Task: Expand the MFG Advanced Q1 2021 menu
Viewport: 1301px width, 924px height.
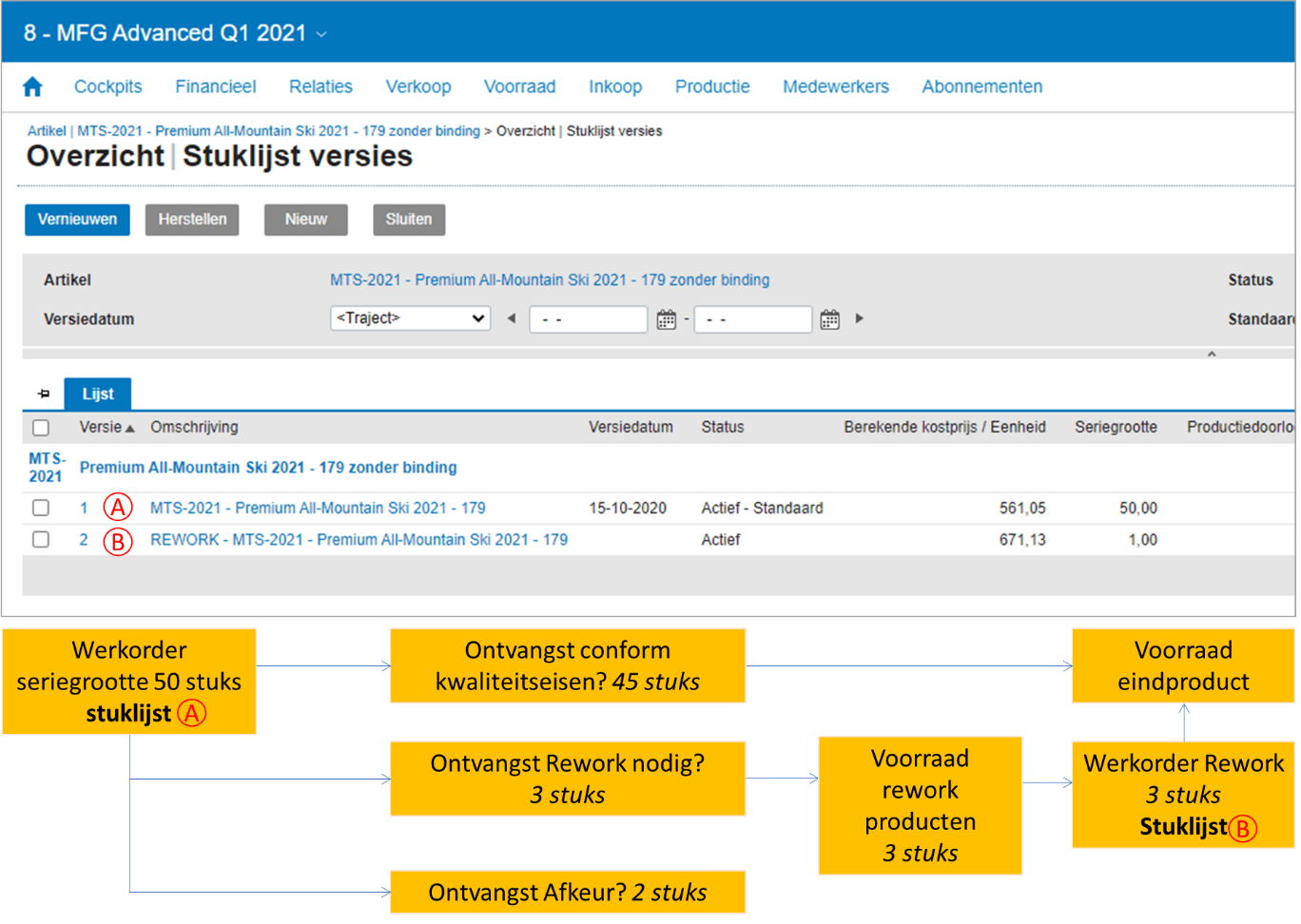Action: 321,34
